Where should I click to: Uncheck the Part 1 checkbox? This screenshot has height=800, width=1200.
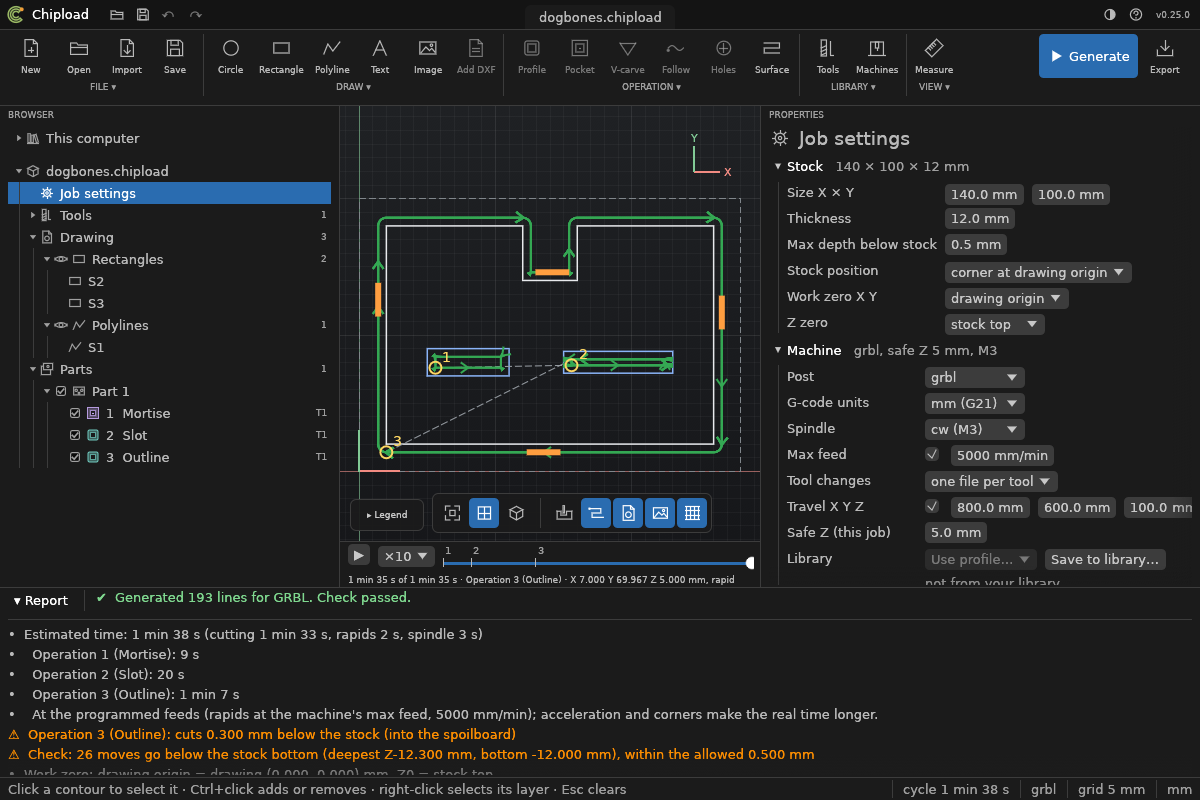[61, 391]
